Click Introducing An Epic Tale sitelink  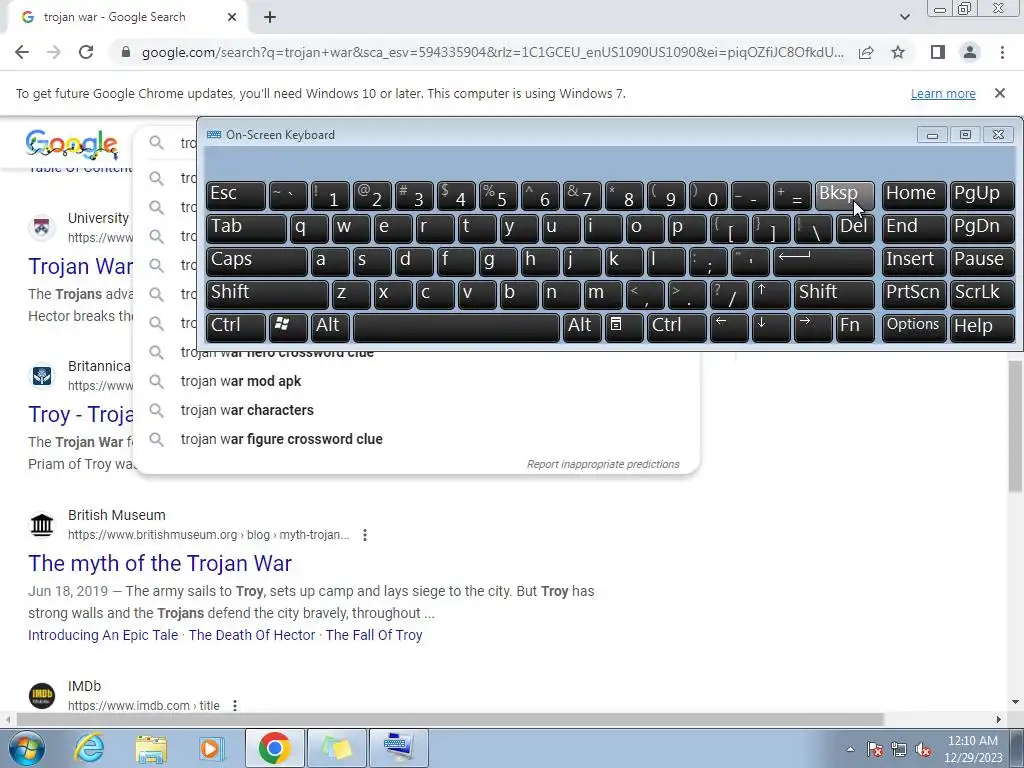point(103,635)
